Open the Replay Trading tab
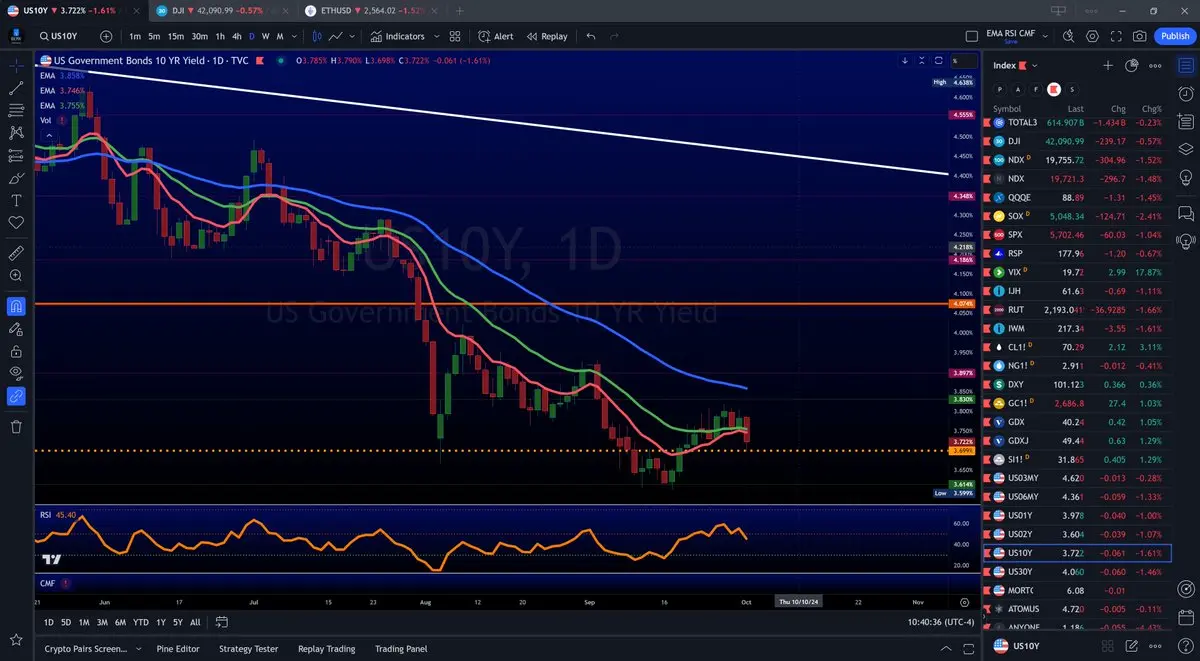Screen dimensions: 1200x661 pyautogui.click(x=326, y=649)
